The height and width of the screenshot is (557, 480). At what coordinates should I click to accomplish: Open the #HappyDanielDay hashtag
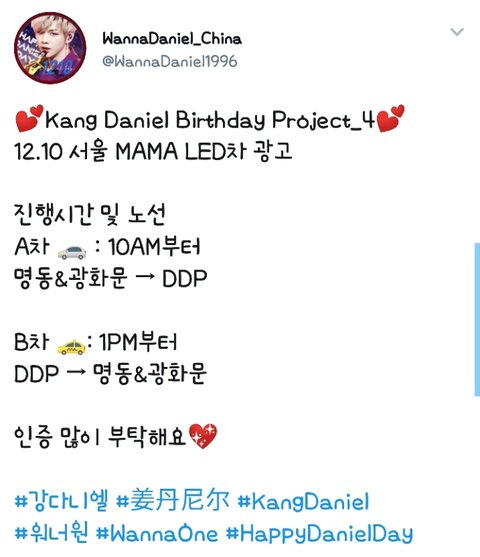[x=319, y=534]
